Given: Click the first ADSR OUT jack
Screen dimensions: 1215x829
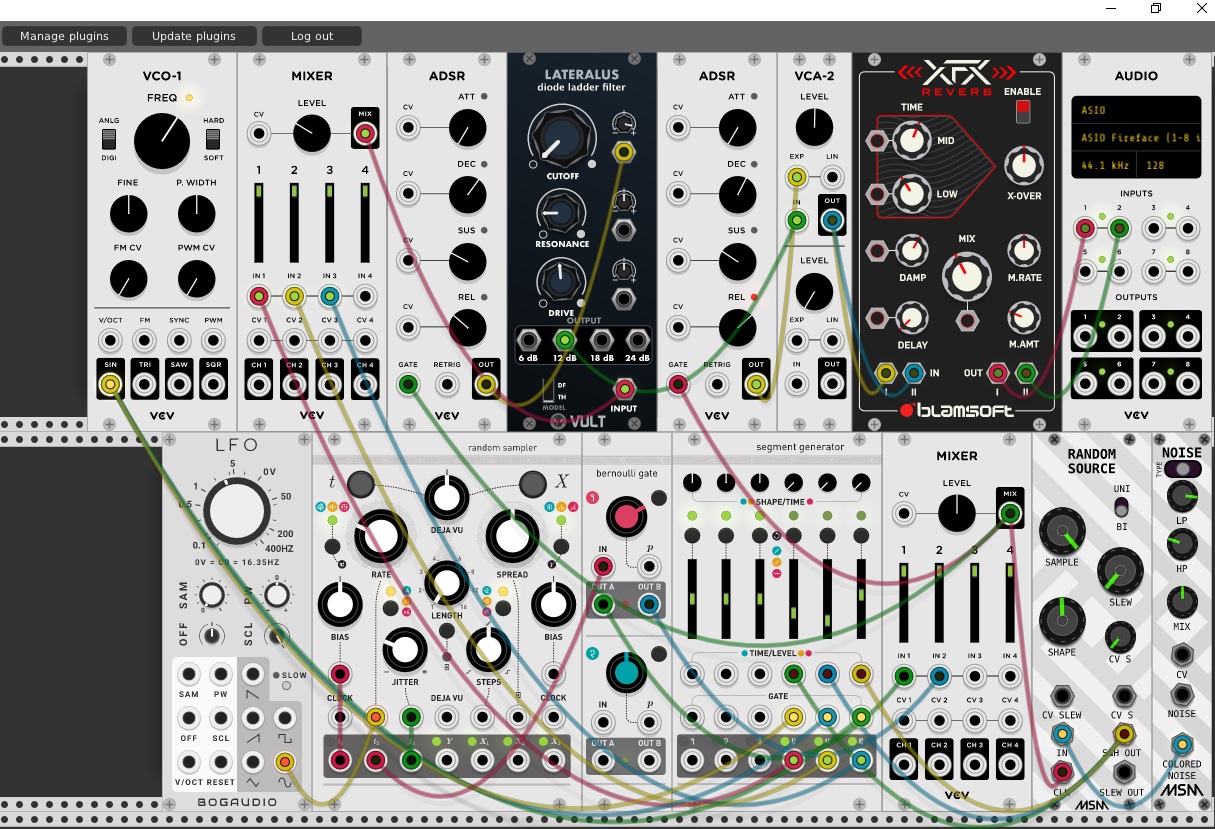Looking at the screenshot, I should click(x=486, y=384).
